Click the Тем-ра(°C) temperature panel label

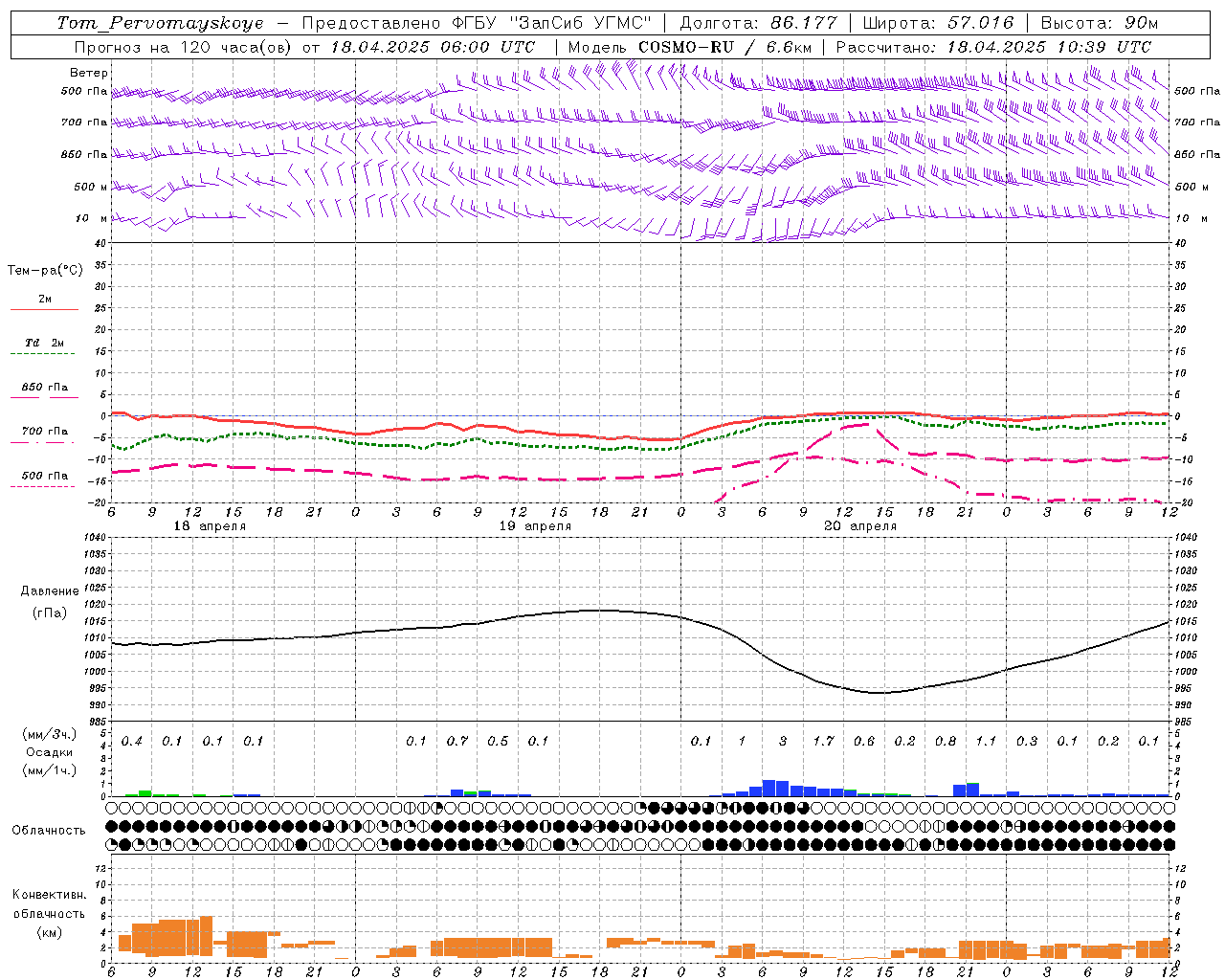click(x=45, y=271)
